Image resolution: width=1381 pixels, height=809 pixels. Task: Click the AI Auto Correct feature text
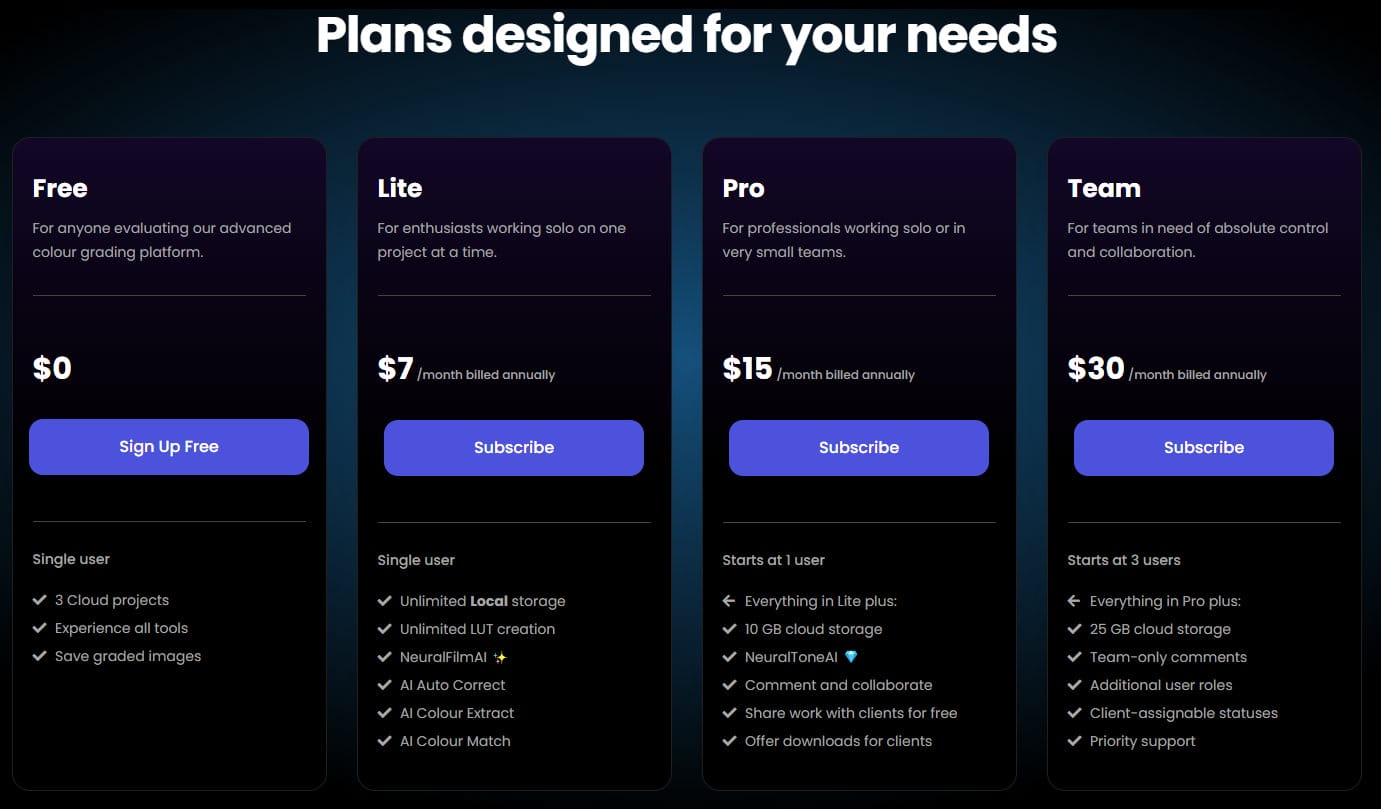(453, 685)
